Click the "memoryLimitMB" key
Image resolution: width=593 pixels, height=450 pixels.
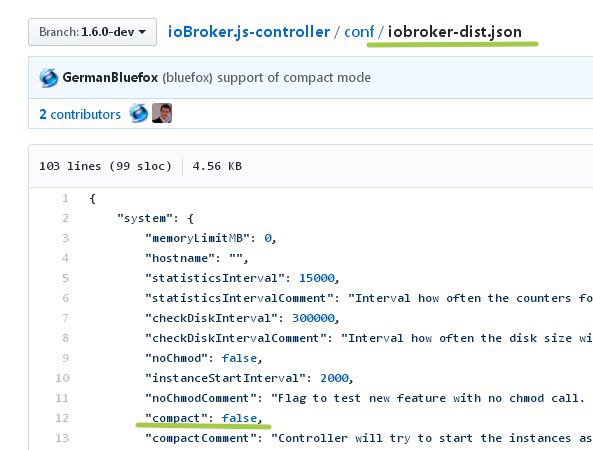197,238
